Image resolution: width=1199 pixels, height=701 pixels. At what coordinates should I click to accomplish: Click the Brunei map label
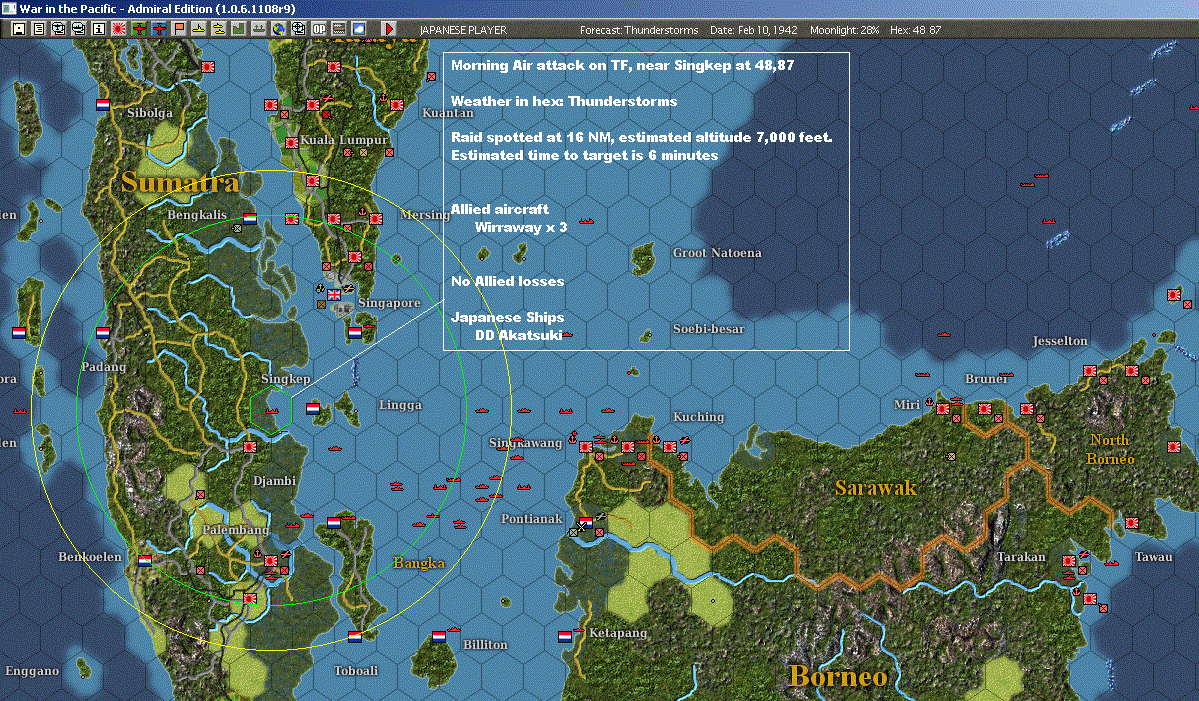986,378
